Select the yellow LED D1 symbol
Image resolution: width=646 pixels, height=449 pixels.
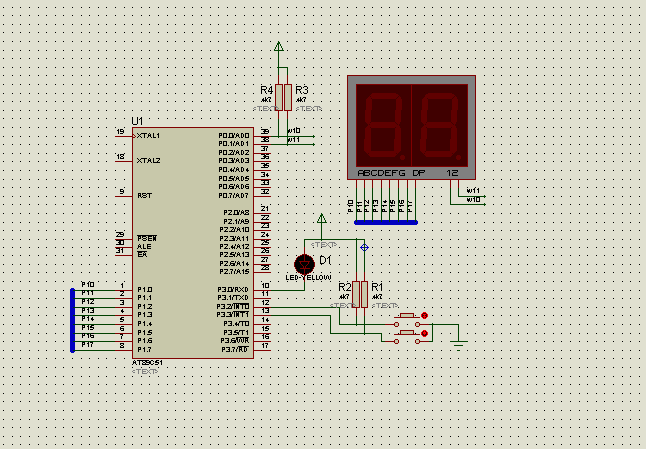[304, 264]
